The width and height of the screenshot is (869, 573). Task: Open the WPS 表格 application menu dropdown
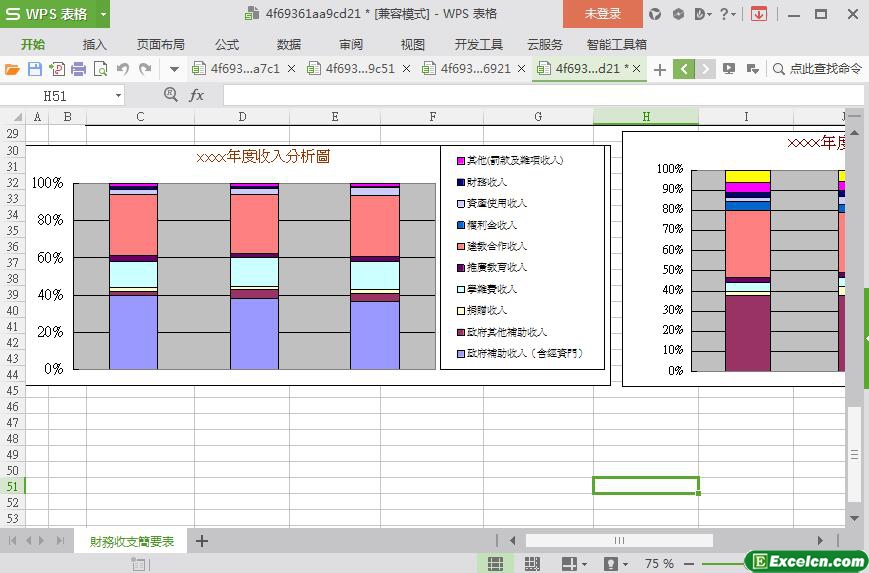103,14
